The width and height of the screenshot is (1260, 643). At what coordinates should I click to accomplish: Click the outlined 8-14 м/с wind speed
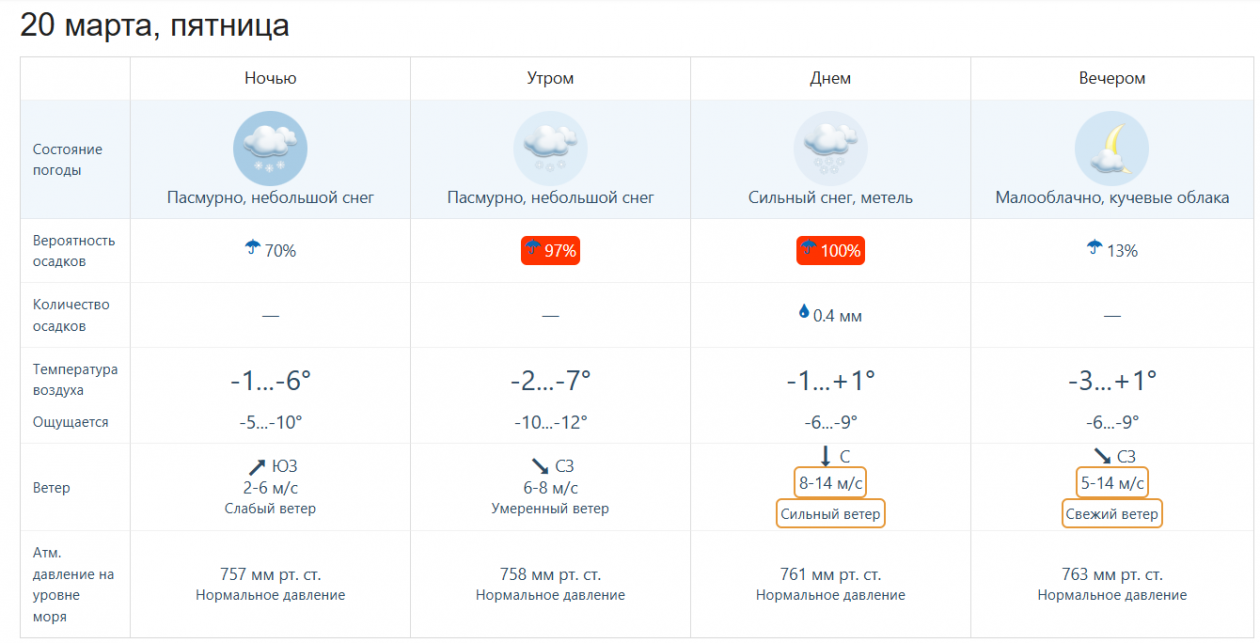[830, 484]
